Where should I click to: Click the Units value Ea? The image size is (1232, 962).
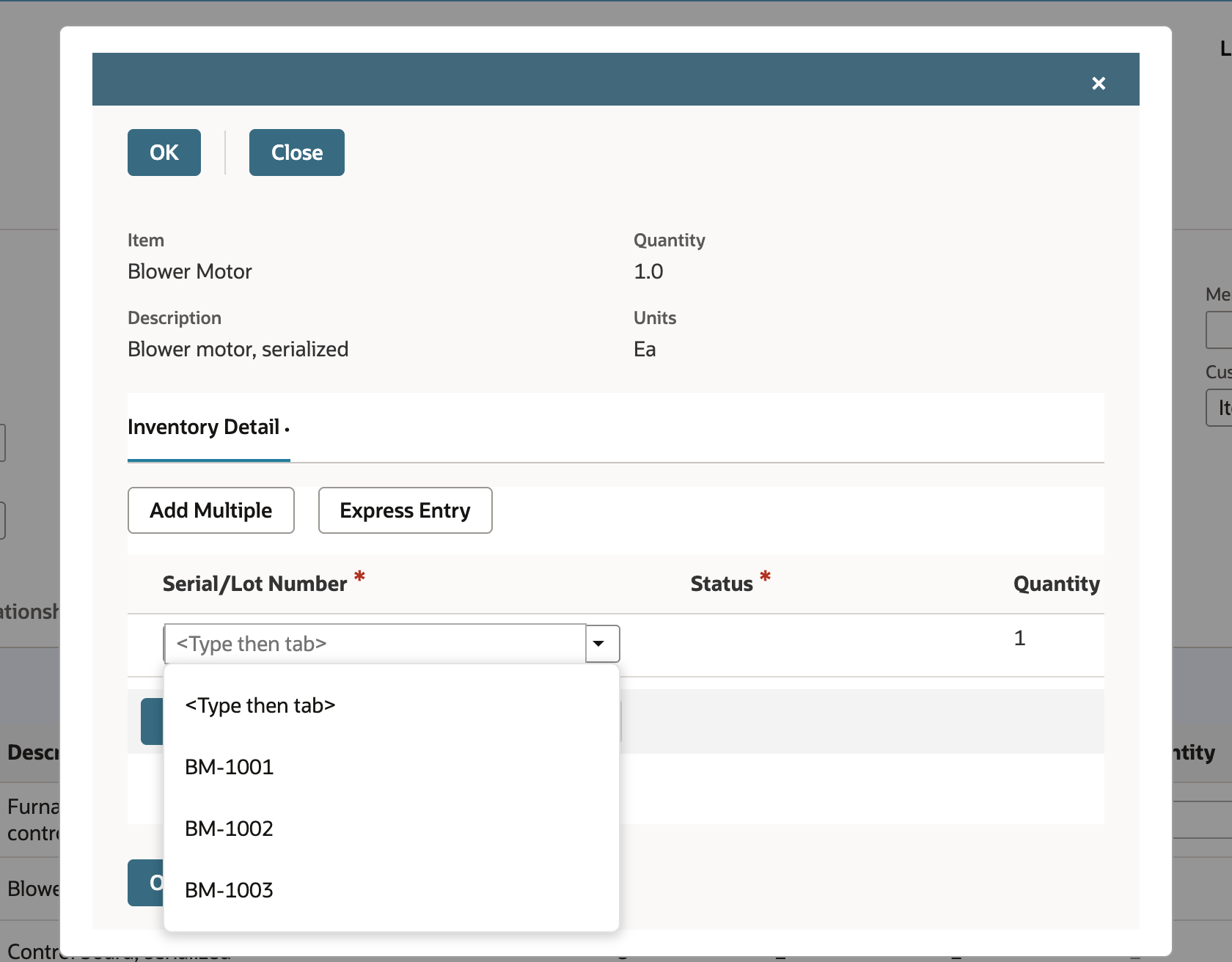pyautogui.click(x=645, y=349)
